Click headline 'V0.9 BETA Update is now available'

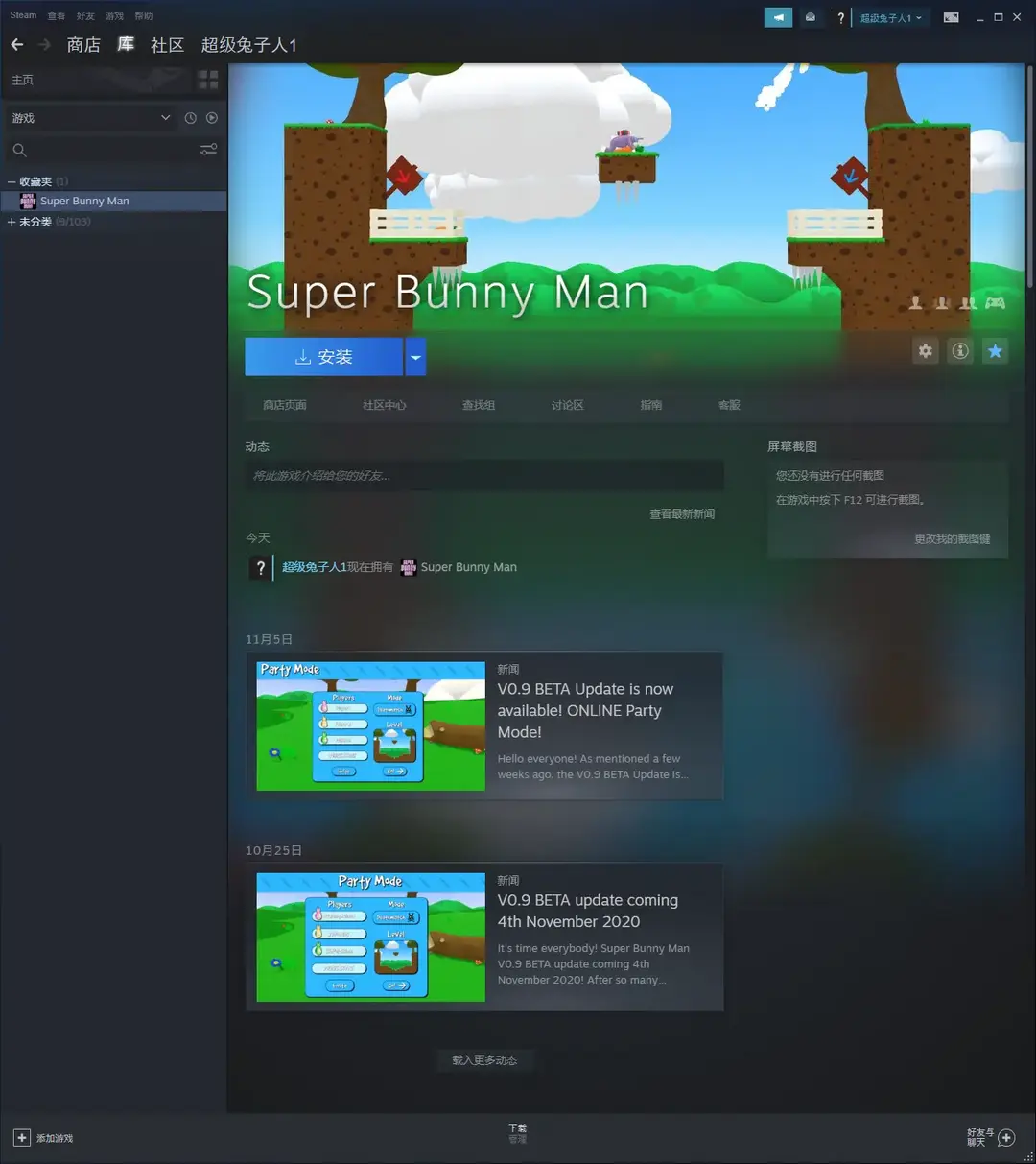click(585, 711)
